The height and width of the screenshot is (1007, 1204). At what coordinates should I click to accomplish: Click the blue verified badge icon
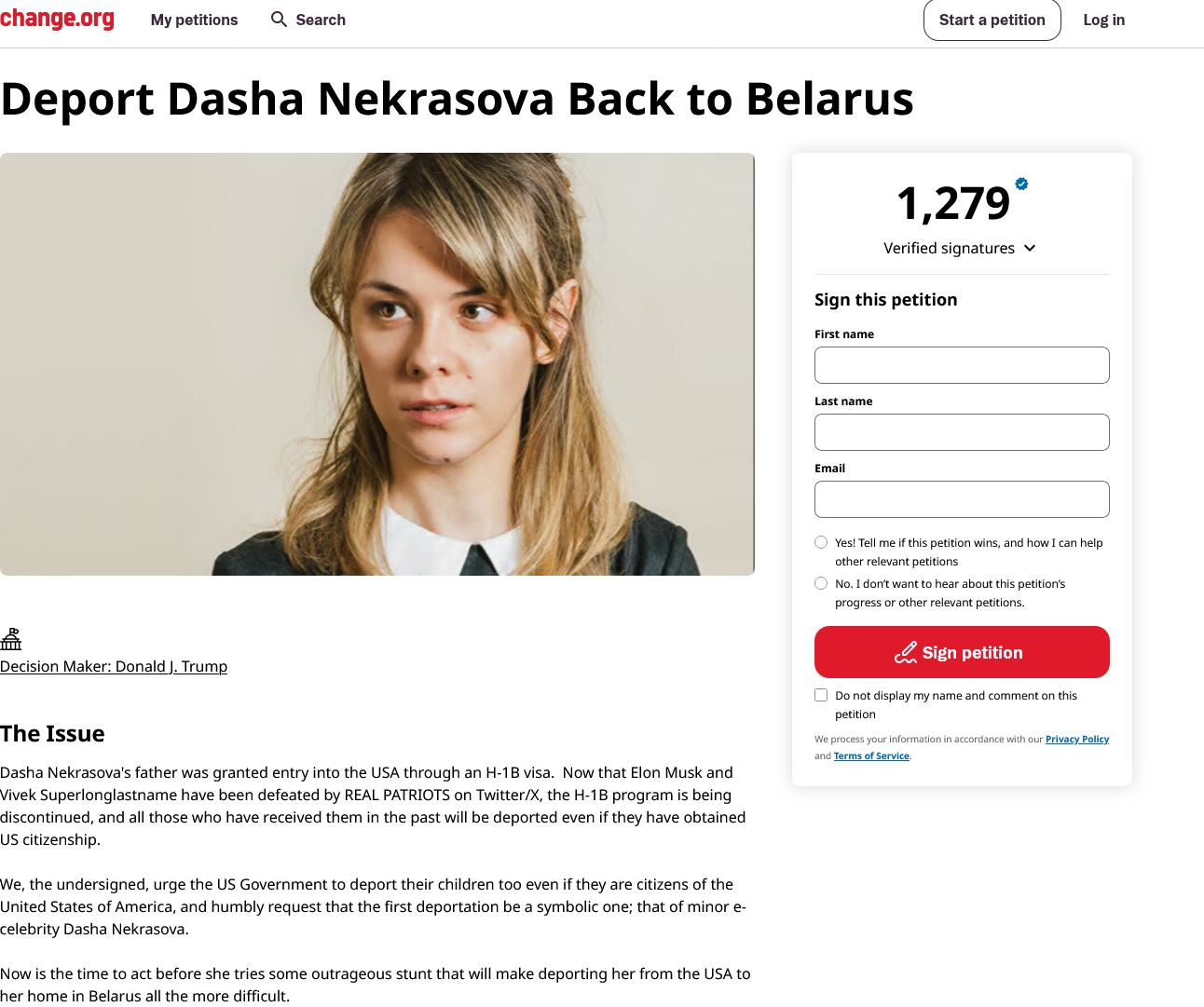[x=1021, y=184]
